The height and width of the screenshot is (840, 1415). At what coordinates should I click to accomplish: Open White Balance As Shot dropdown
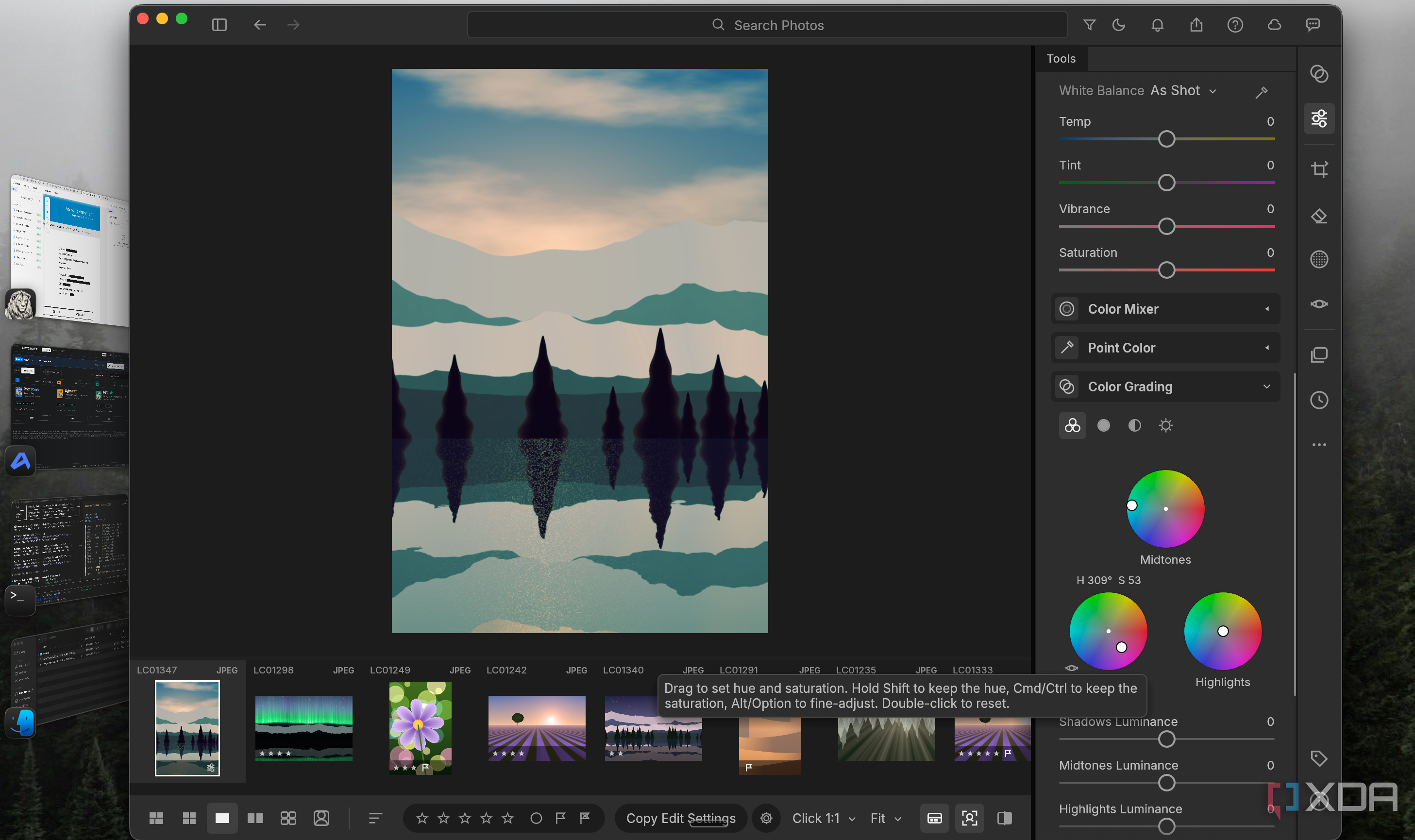click(1182, 91)
